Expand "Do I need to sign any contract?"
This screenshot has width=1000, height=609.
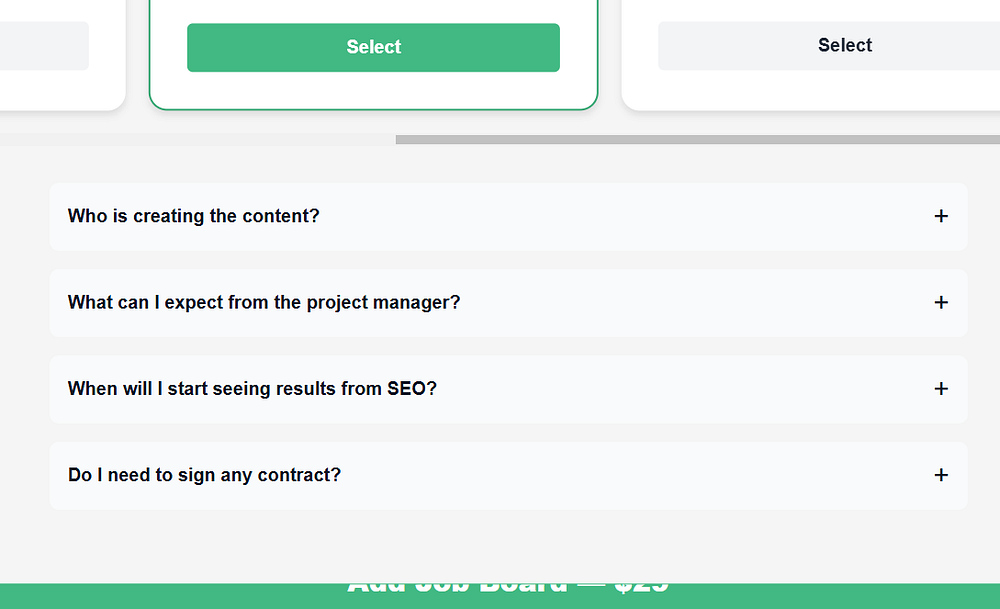click(x=204, y=475)
